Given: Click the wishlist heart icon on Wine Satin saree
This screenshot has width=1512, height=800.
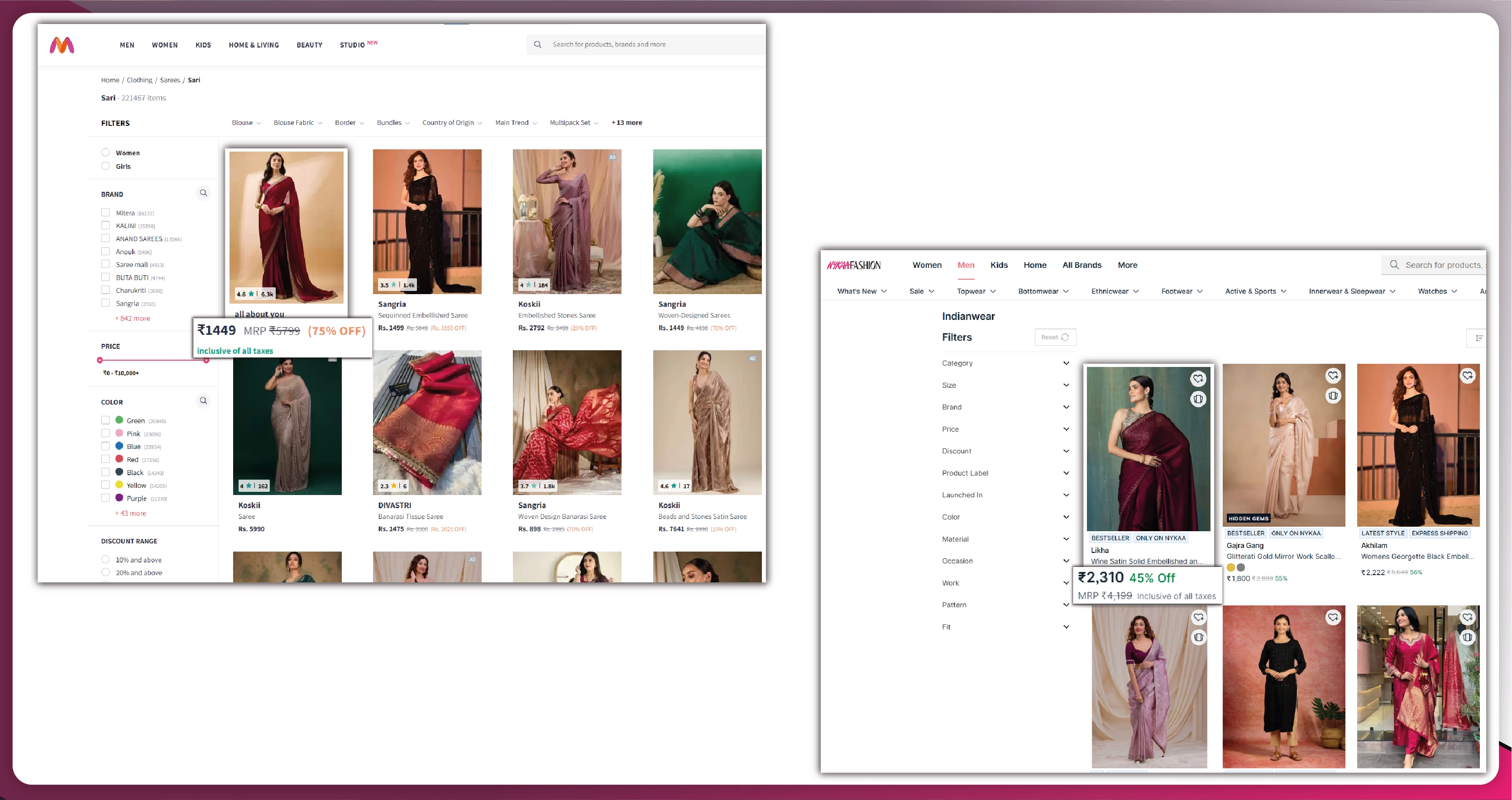Looking at the screenshot, I should (x=1199, y=375).
